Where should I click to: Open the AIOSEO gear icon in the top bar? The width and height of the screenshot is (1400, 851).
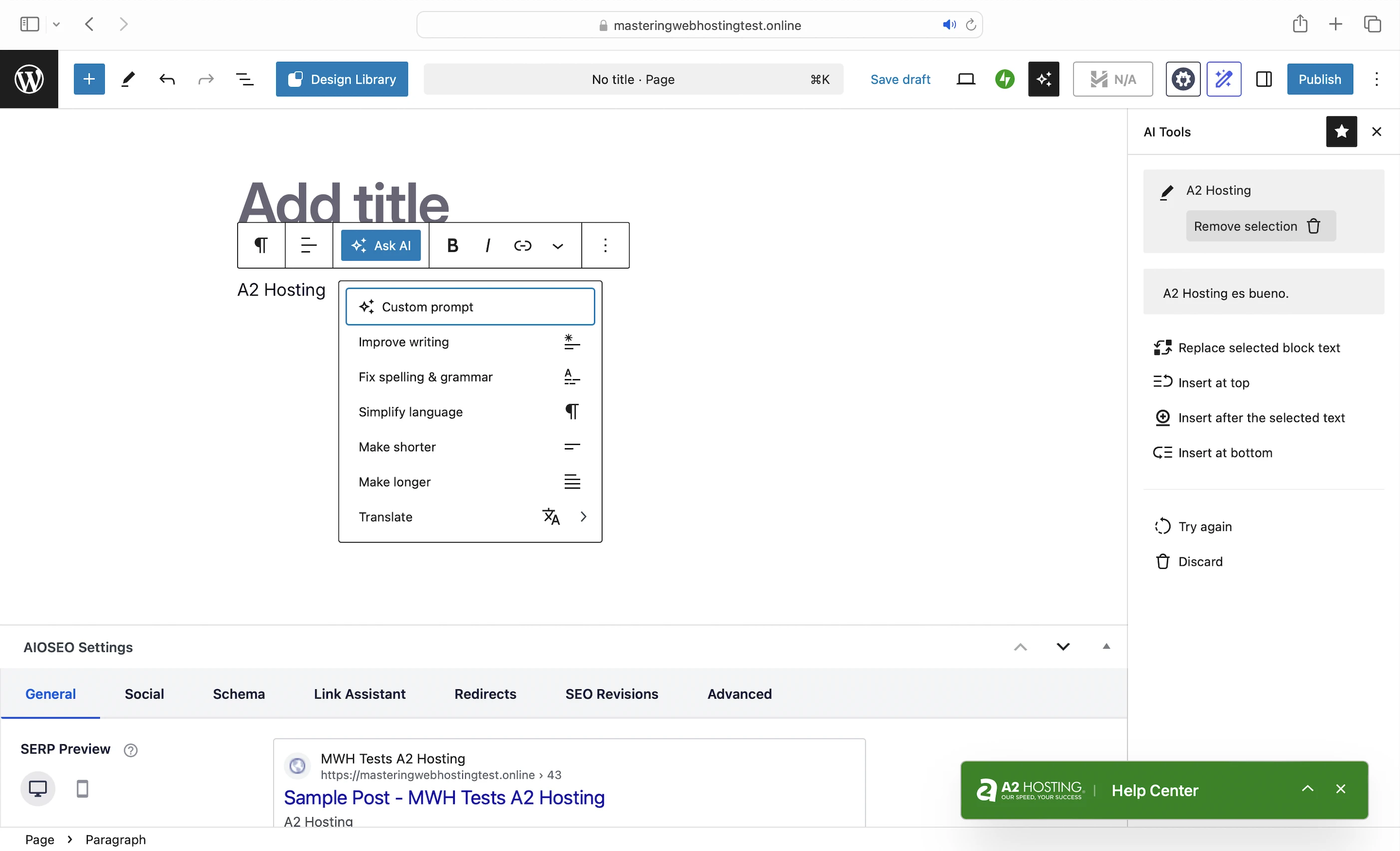[1182, 79]
